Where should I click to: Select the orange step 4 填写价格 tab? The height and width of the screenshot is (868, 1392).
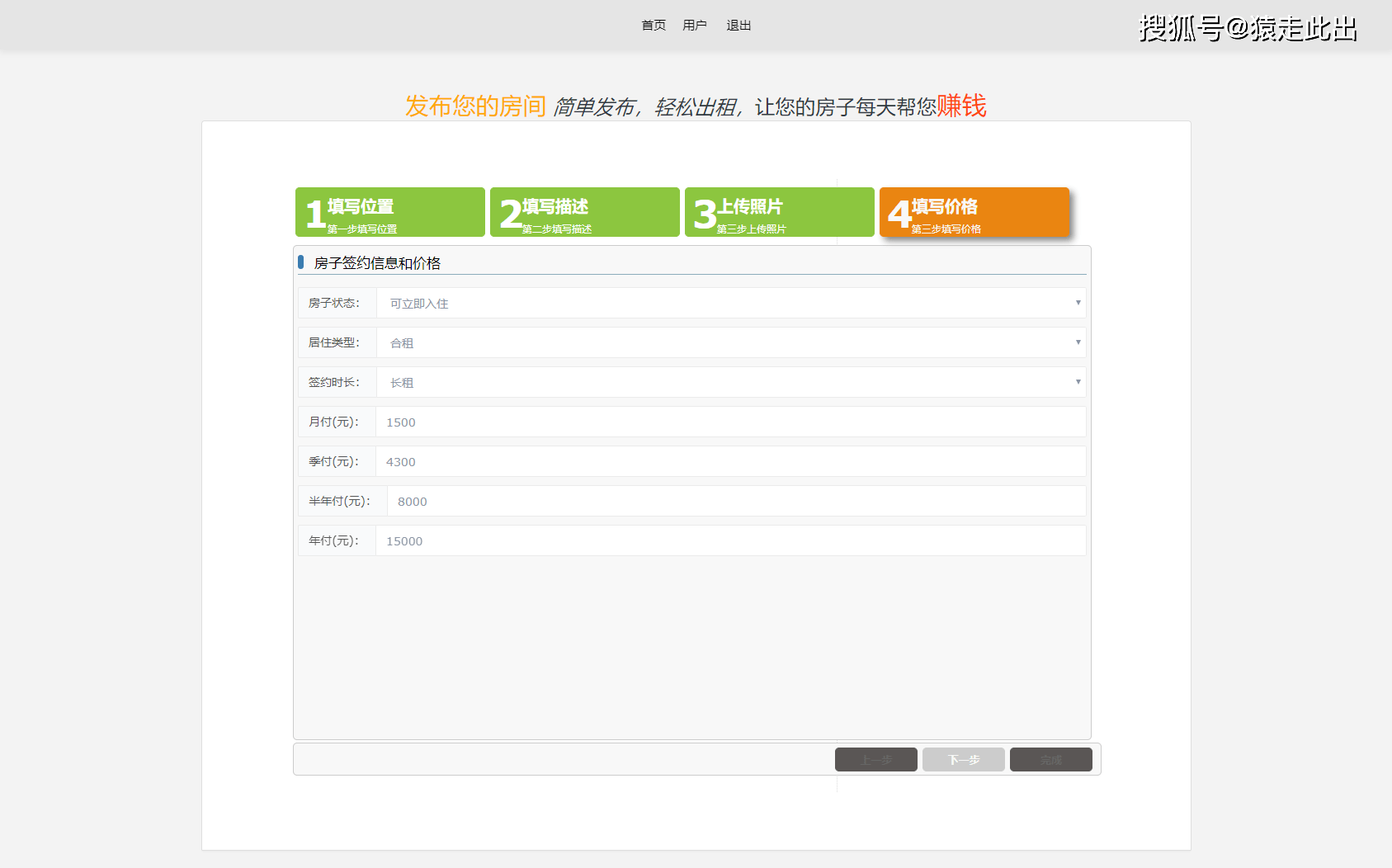(974, 212)
